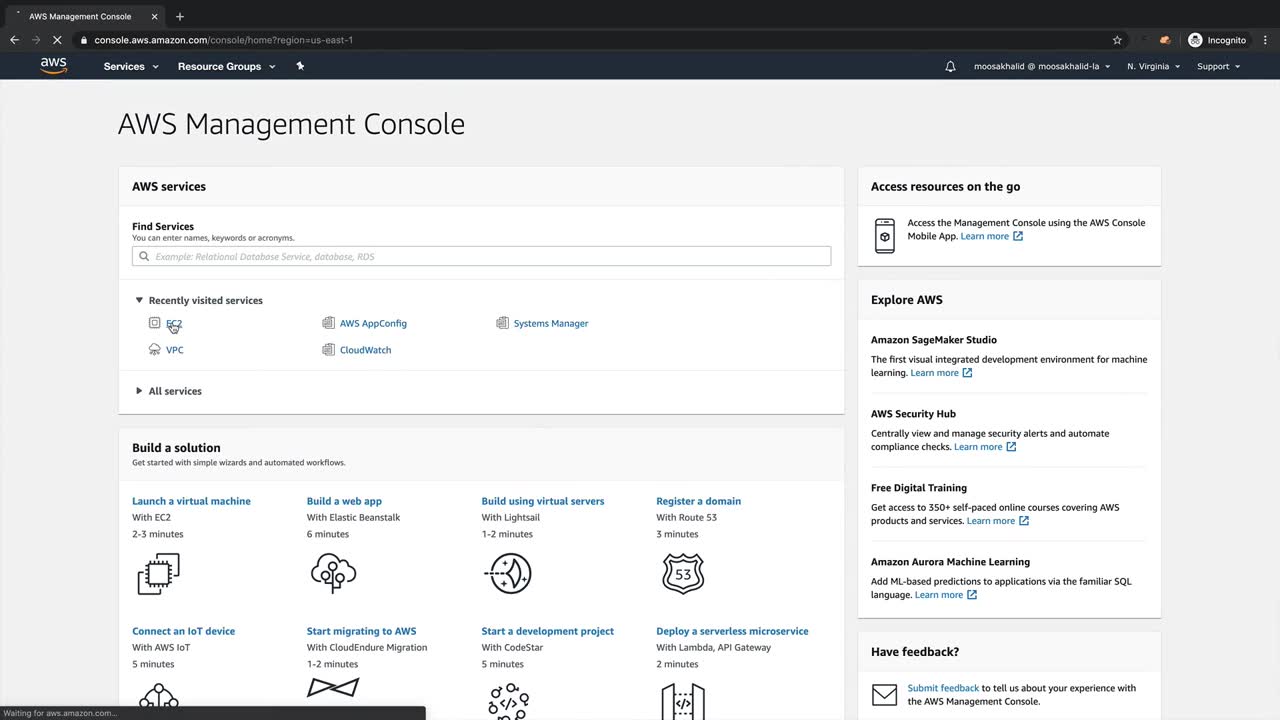The width and height of the screenshot is (1280, 720).
Task: Click the CloudWatch service icon
Action: pyautogui.click(x=328, y=350)
